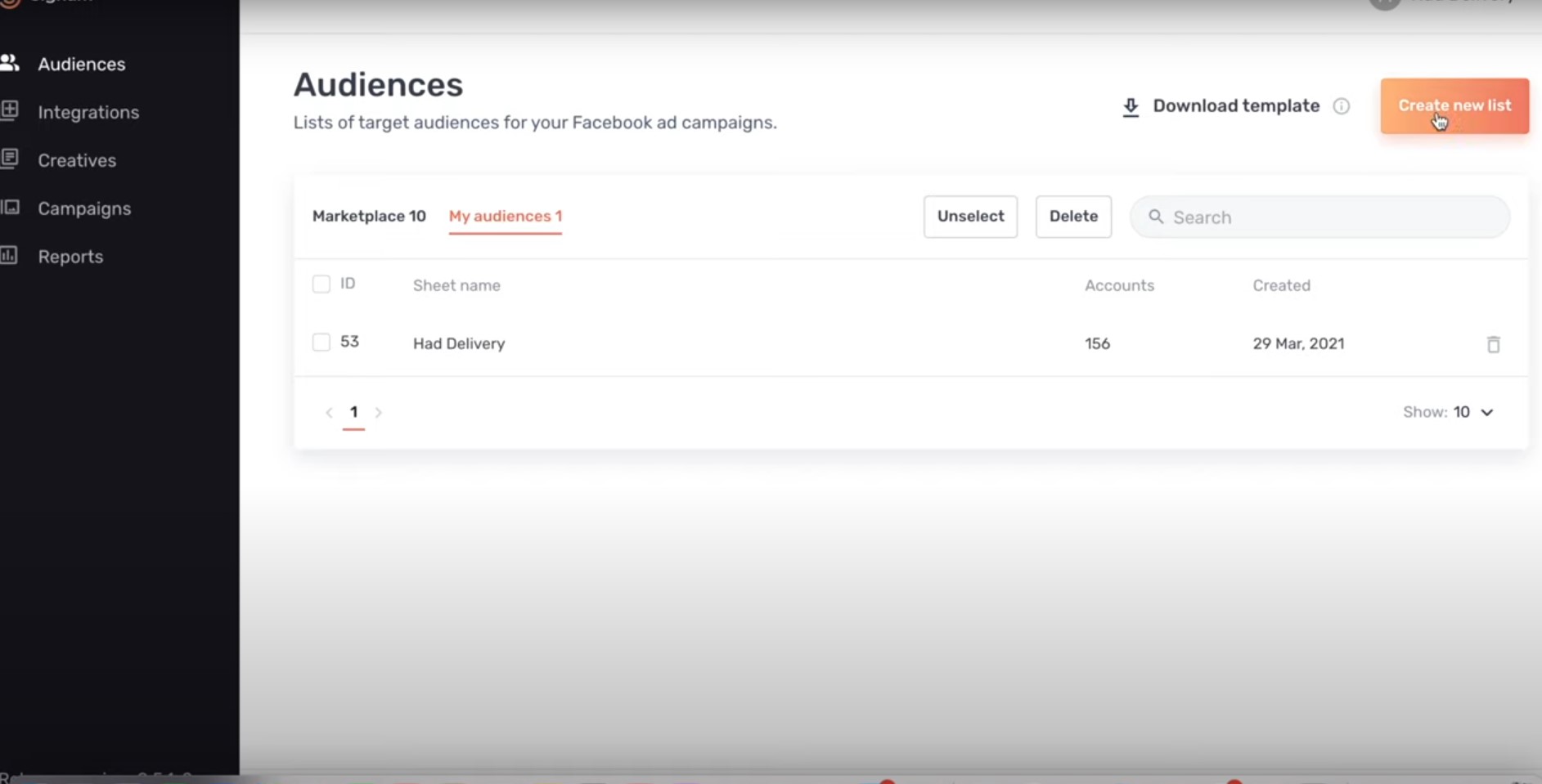Tick the select-all checkbox beside ID
Viewport: 1542px width, 784px height.
[321, 284]
